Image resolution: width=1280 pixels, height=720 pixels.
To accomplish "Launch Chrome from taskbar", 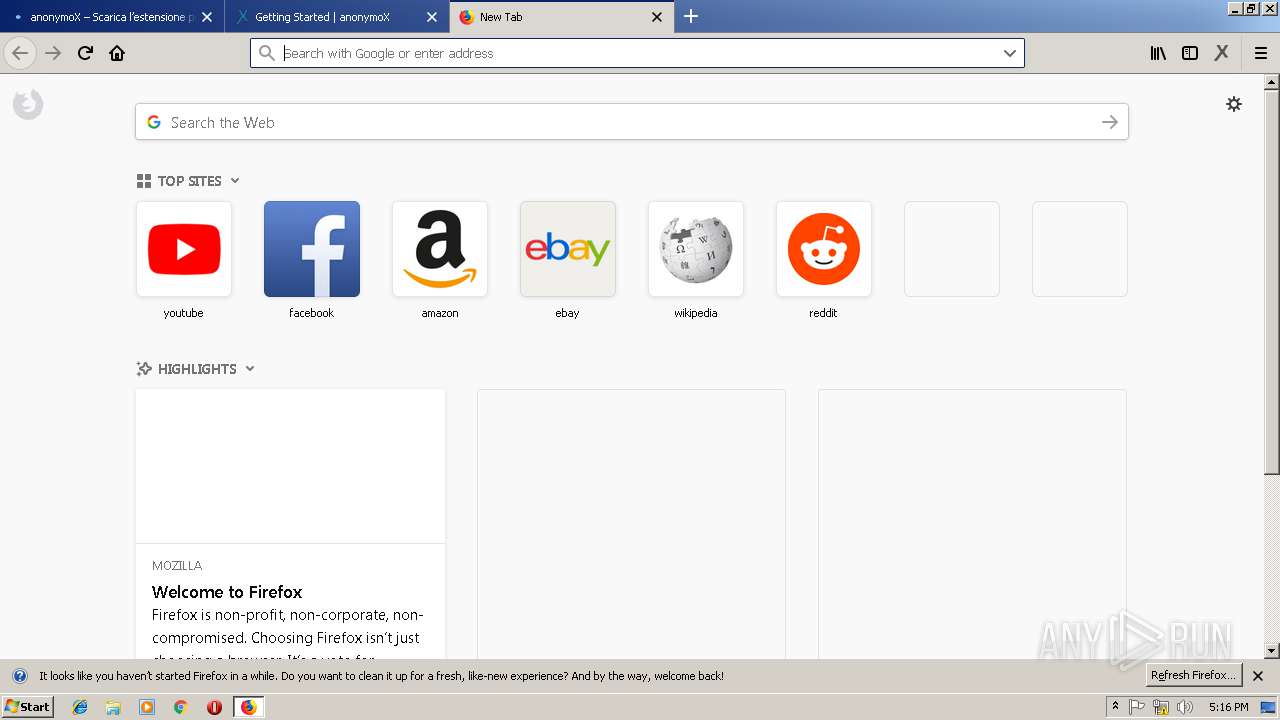I will click(180, 707).
